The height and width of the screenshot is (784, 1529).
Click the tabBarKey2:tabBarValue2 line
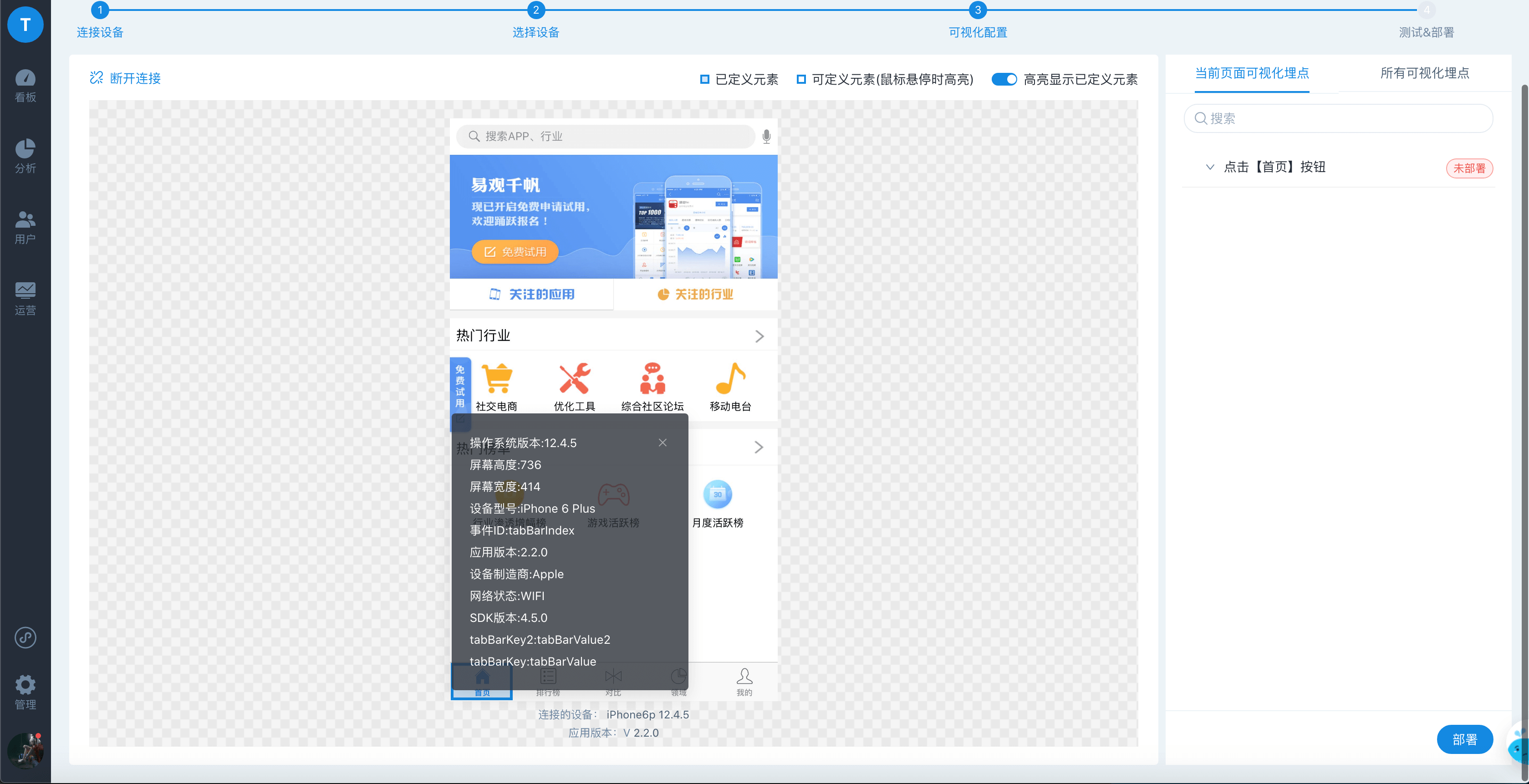[540, 640]
